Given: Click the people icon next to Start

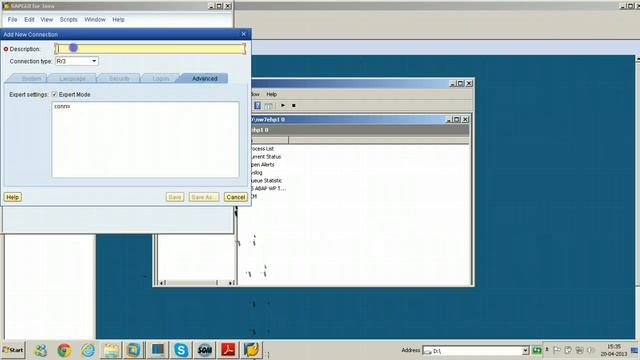Looking at the screenshot, I should (40, 350).
